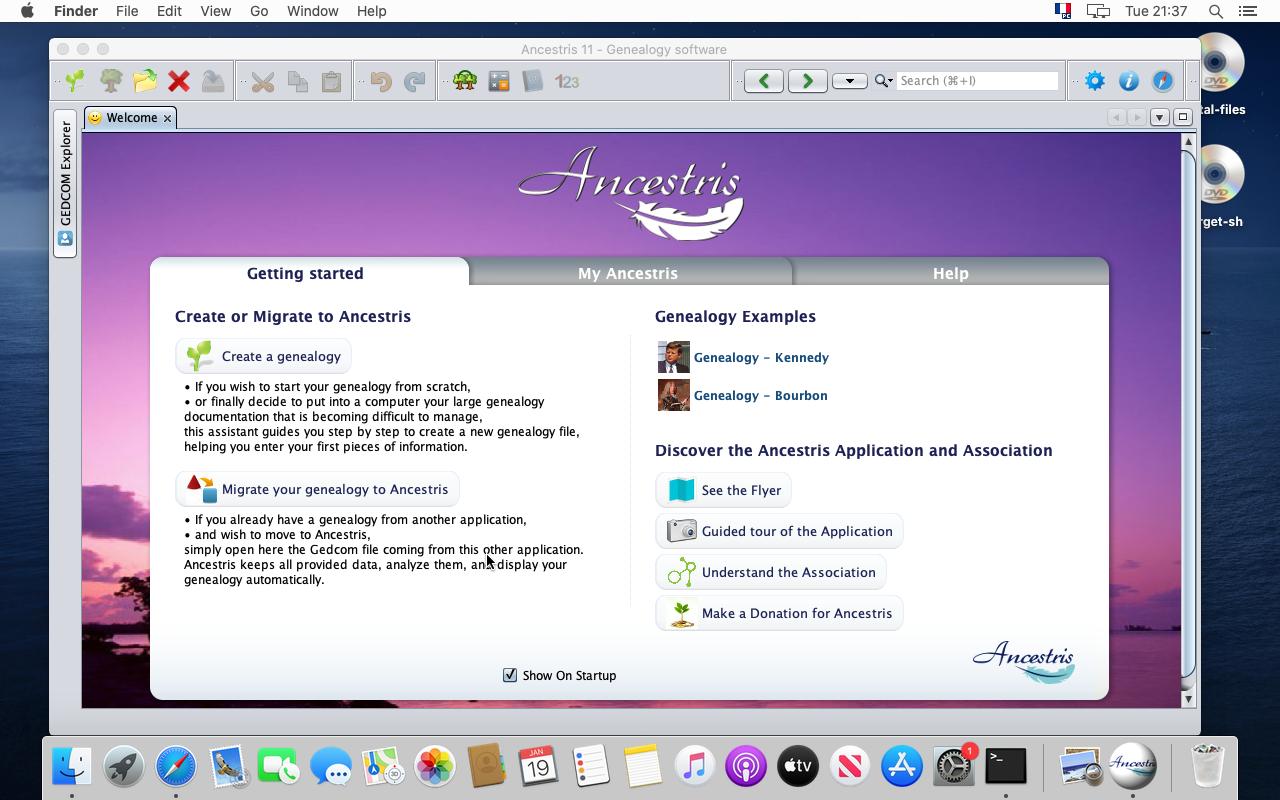Select the Welcome tab
The height and width of the screenshot is (800, 1280).
(x=131, y=117)
